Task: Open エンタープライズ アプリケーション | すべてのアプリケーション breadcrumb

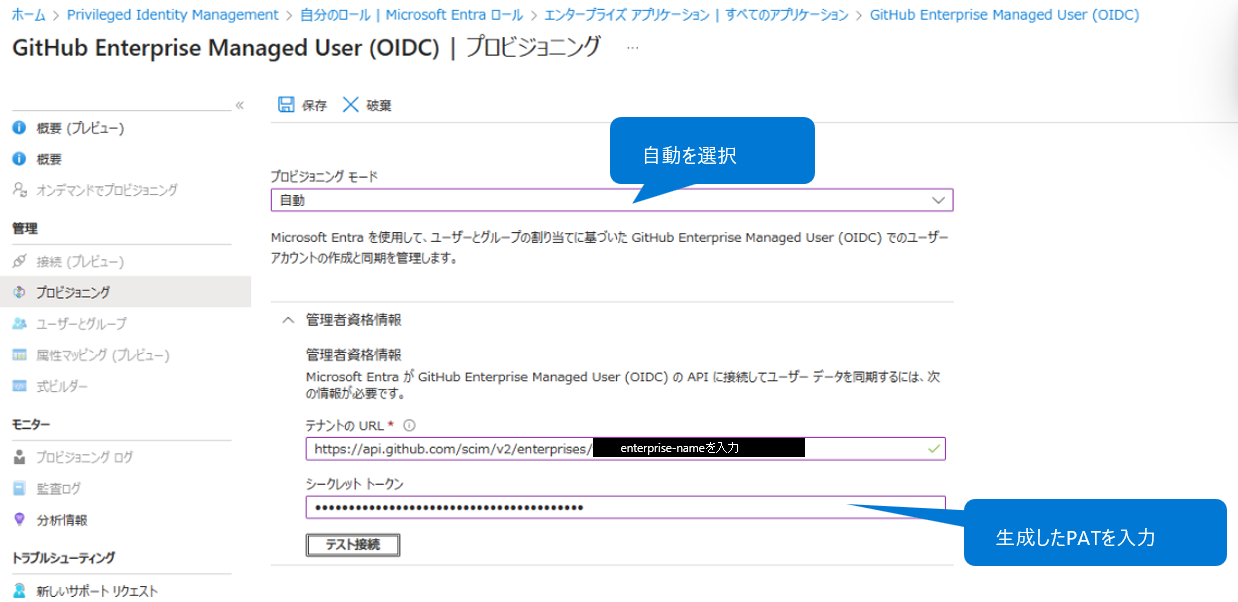Action: click(x=696, y=15)
